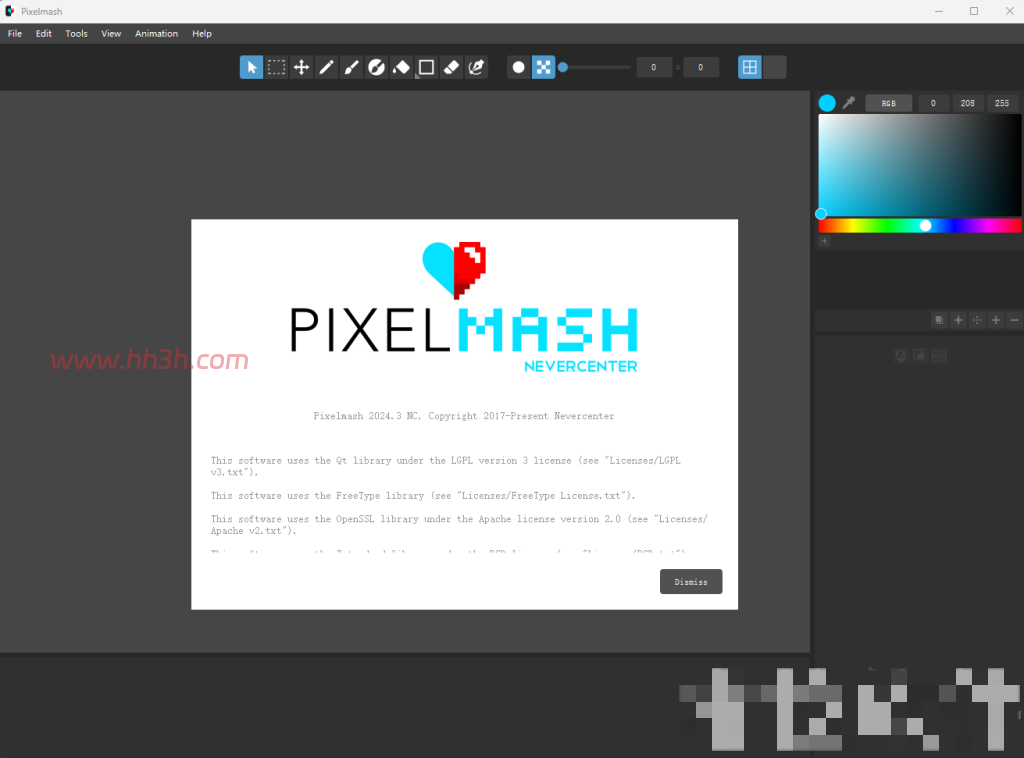
Task: Maximize the Pixelmash window
Action: (x=974, y=11)
